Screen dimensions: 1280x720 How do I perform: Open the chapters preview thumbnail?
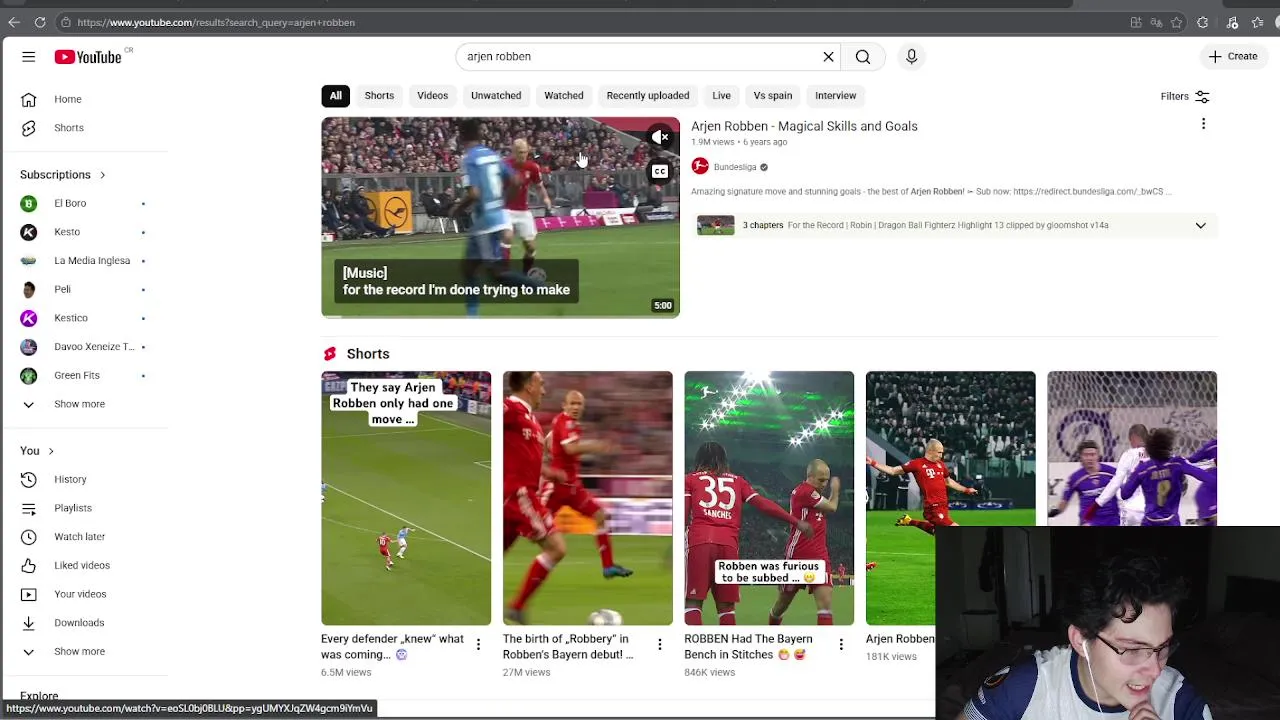click(715, 225)
